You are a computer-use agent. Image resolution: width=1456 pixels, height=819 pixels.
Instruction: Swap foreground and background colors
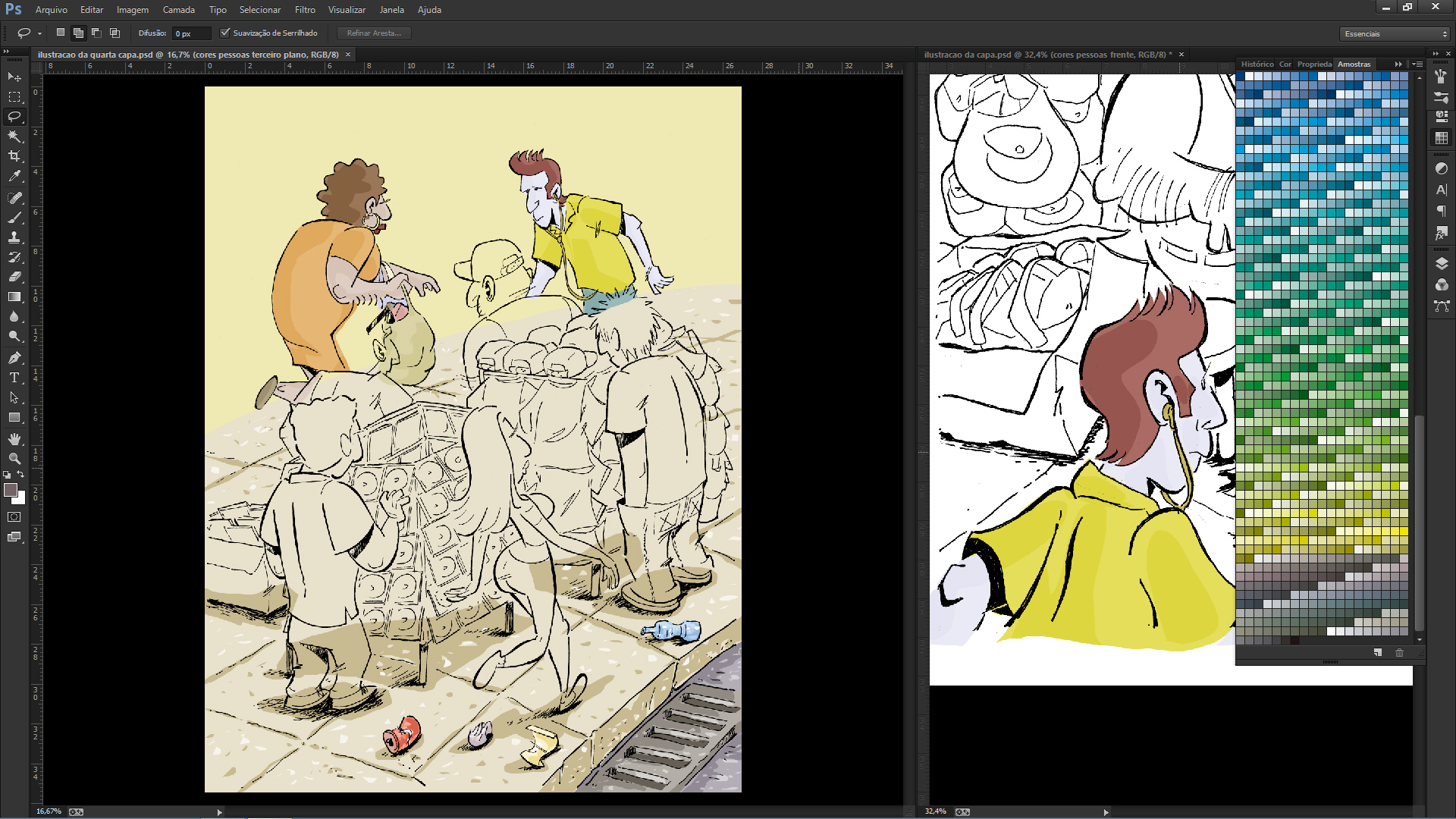(21, 475)
